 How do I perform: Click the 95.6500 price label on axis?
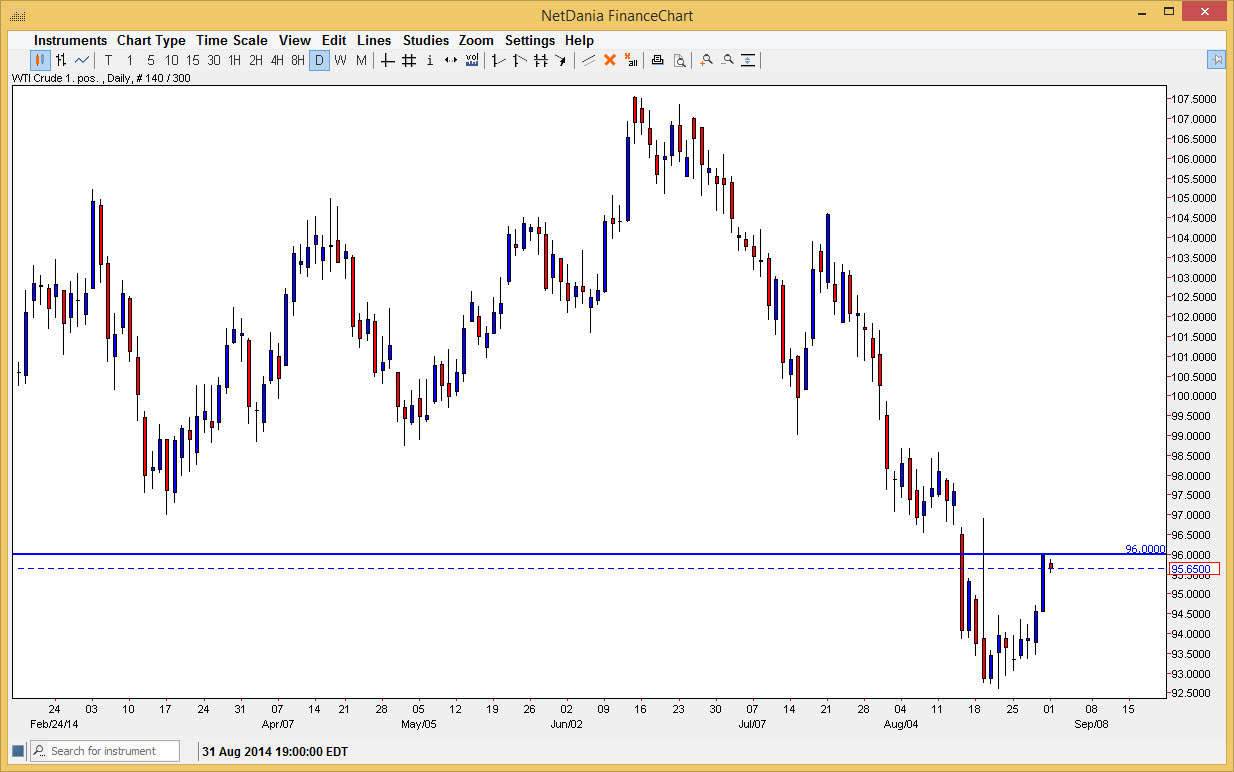(x=1194, y=568)
